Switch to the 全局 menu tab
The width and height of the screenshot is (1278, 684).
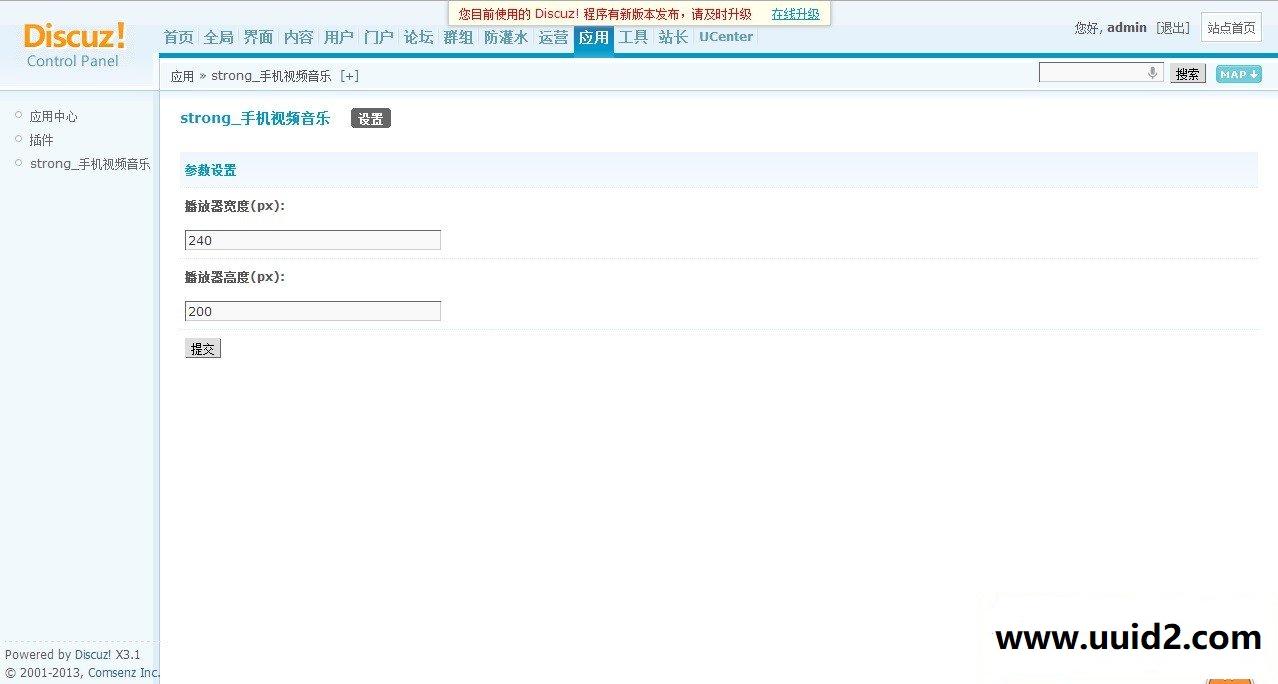pyautogui.click(x=218, y=37)
